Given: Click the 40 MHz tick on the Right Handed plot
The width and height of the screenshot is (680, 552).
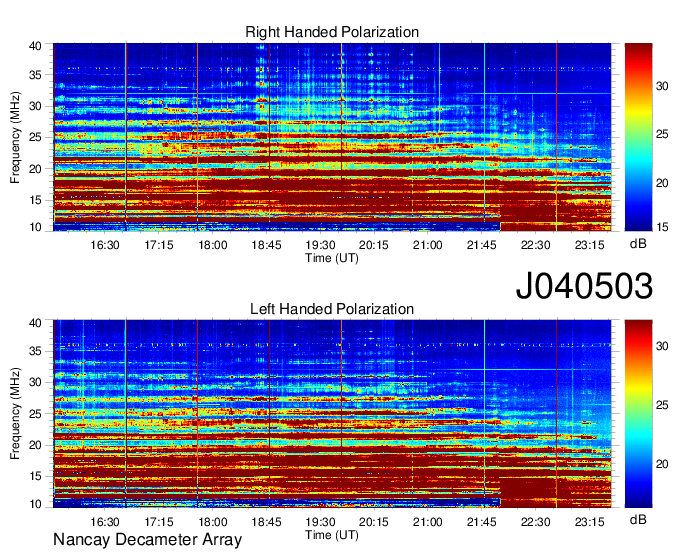Looking at the screenshot, I should 35,46.
